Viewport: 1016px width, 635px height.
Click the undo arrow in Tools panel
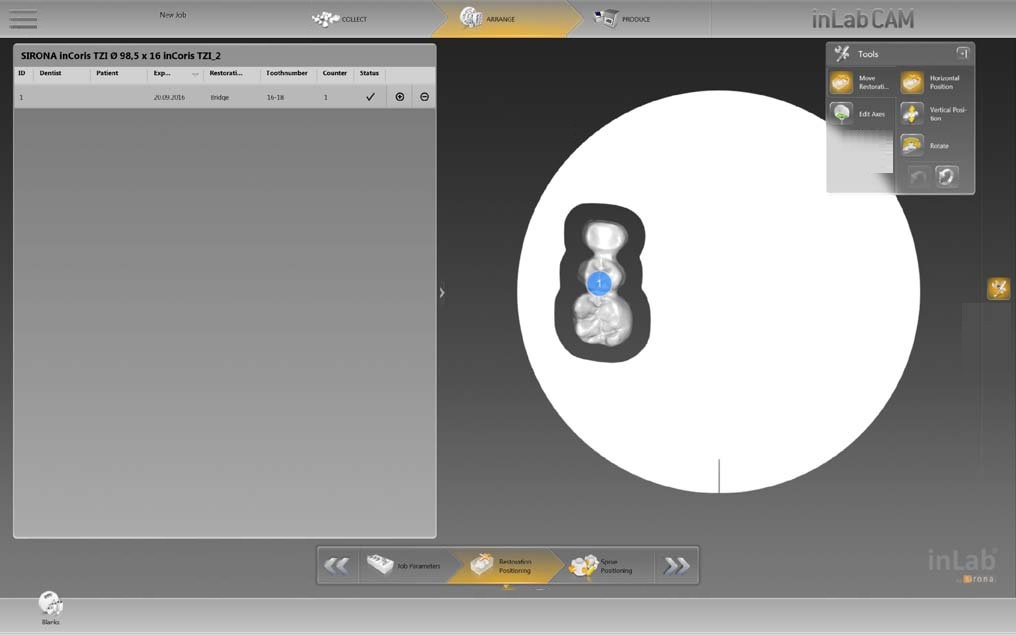[918, 176]
